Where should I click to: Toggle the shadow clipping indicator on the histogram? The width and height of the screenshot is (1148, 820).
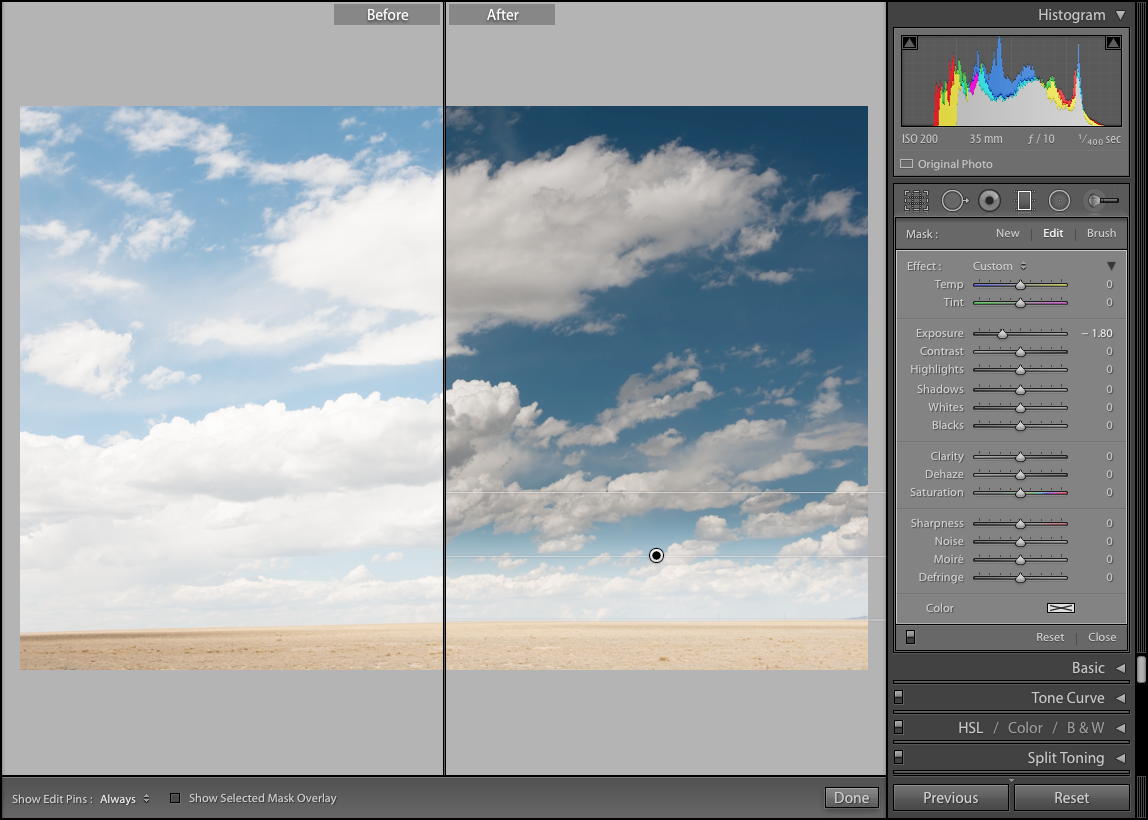pos(909,41)
